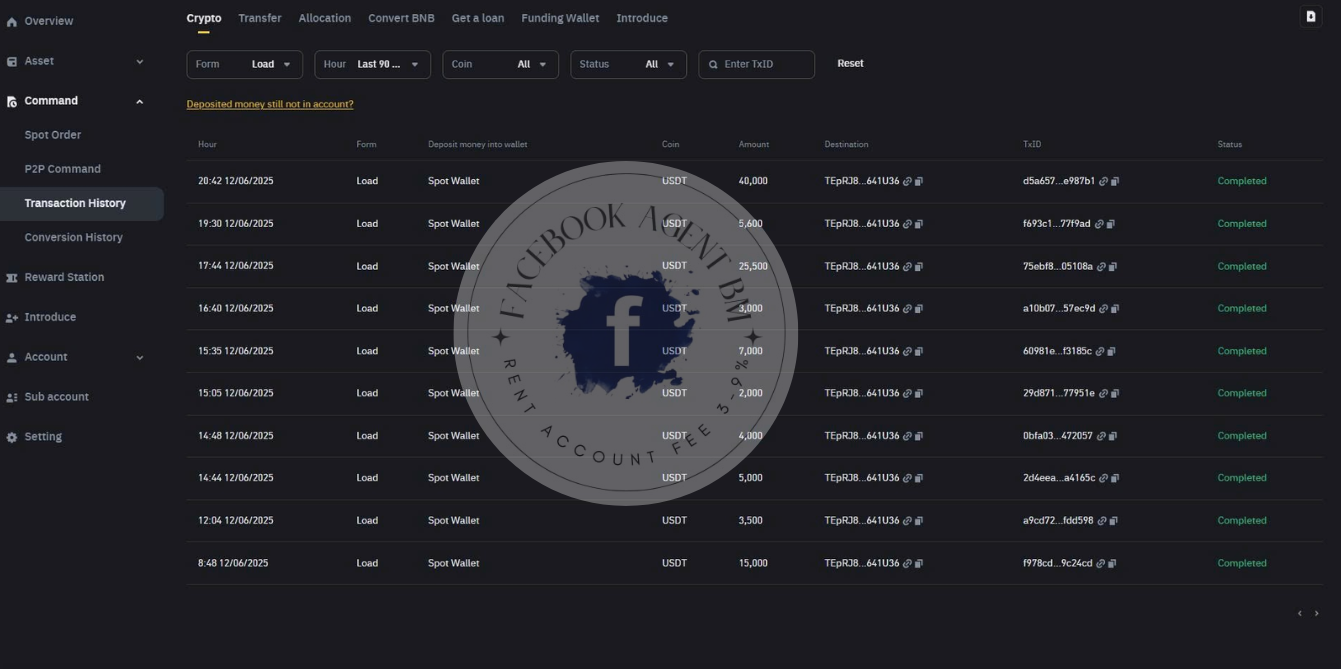Open TxID link for d5a657...e987b1
The width and height of the screenshot is (1341, 669).
coord(1104,182)
